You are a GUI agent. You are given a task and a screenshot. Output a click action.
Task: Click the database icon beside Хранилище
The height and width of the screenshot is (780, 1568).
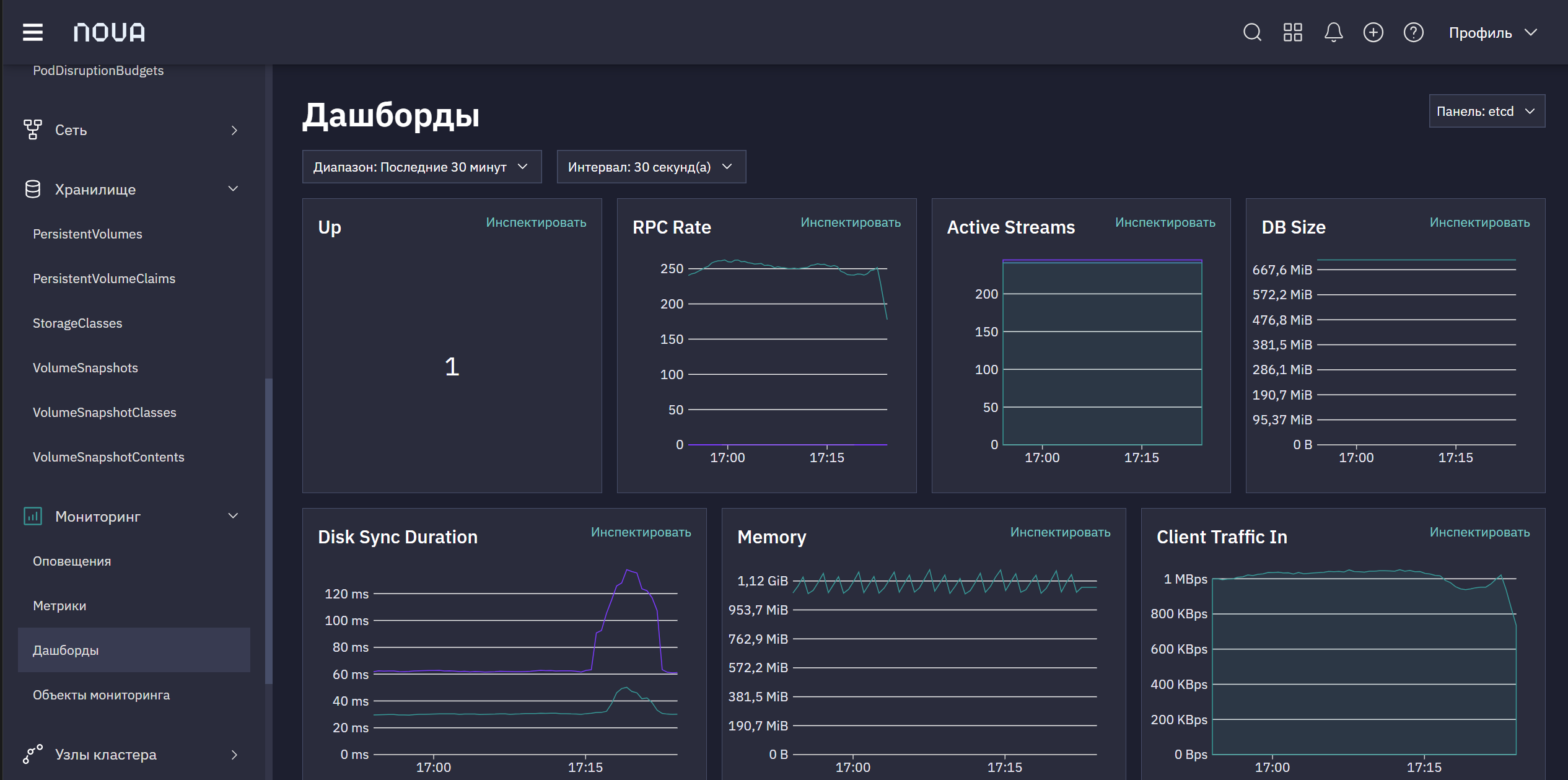pos(33,189)
